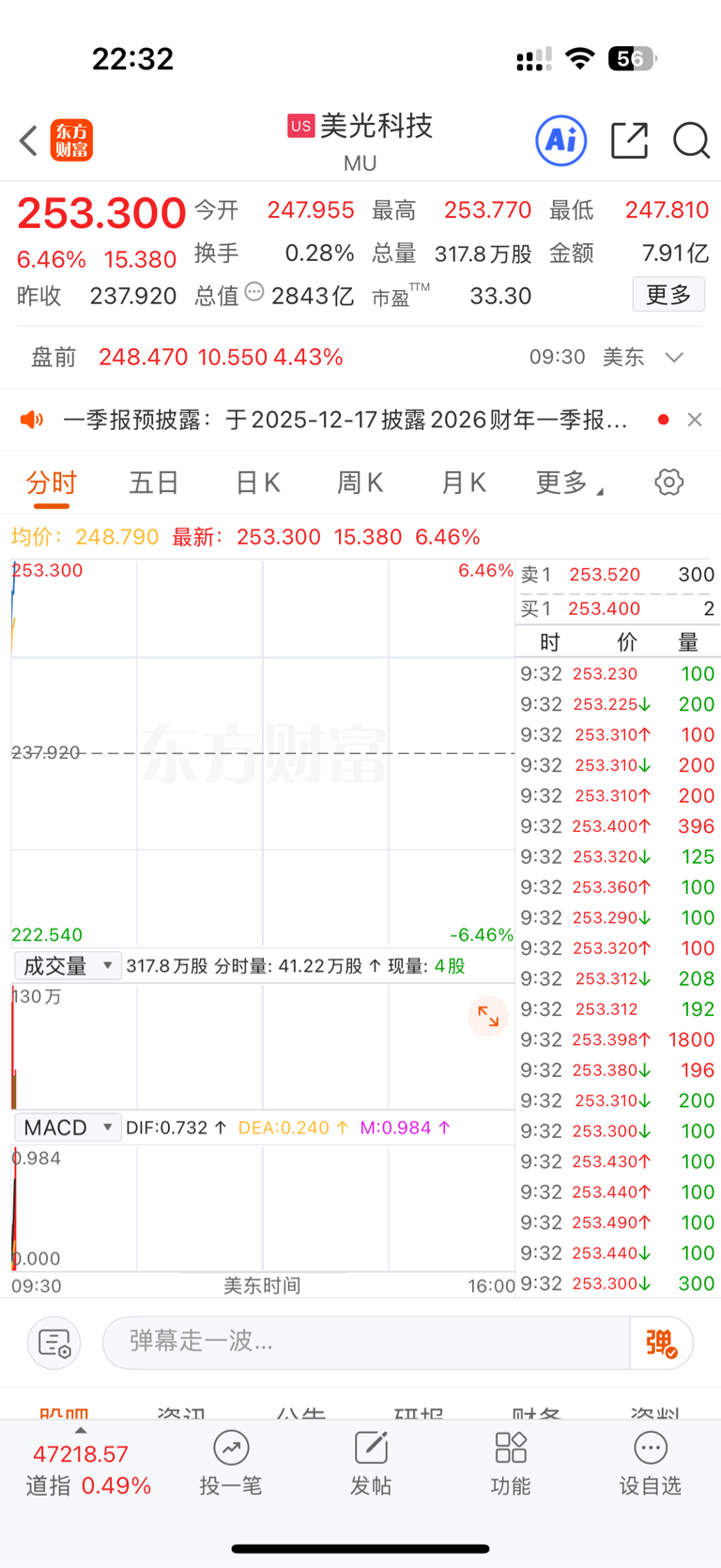This screenshot has width=721, height=1568.
Task: Tap the 今开 247.955 value
Action: 311,209
